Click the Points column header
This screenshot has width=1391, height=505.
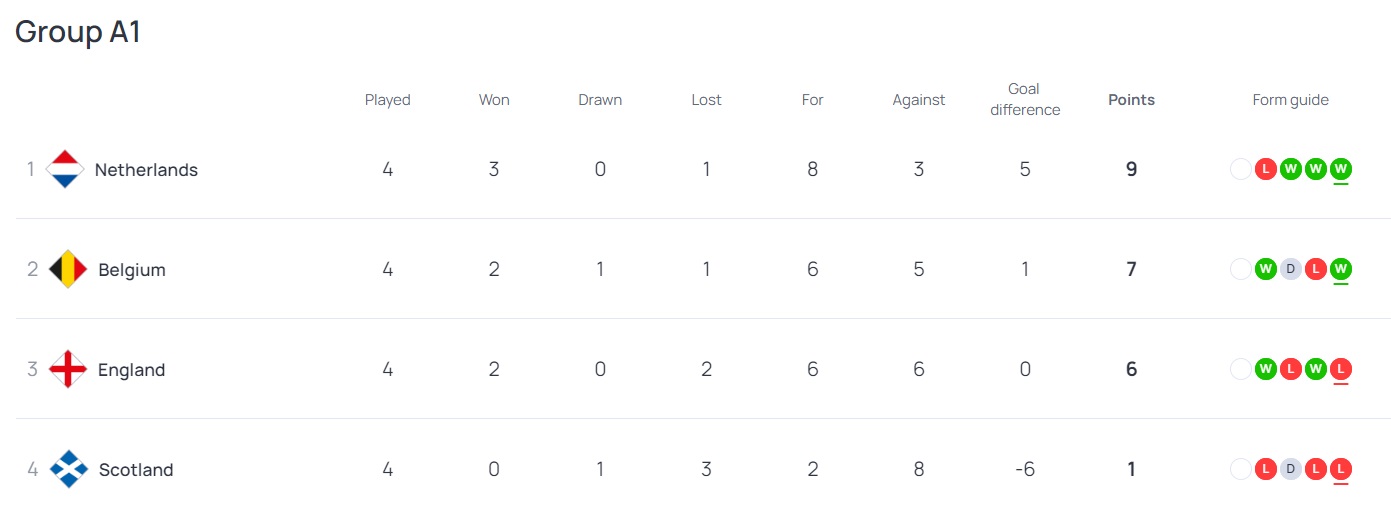(x=1131, y=100)
